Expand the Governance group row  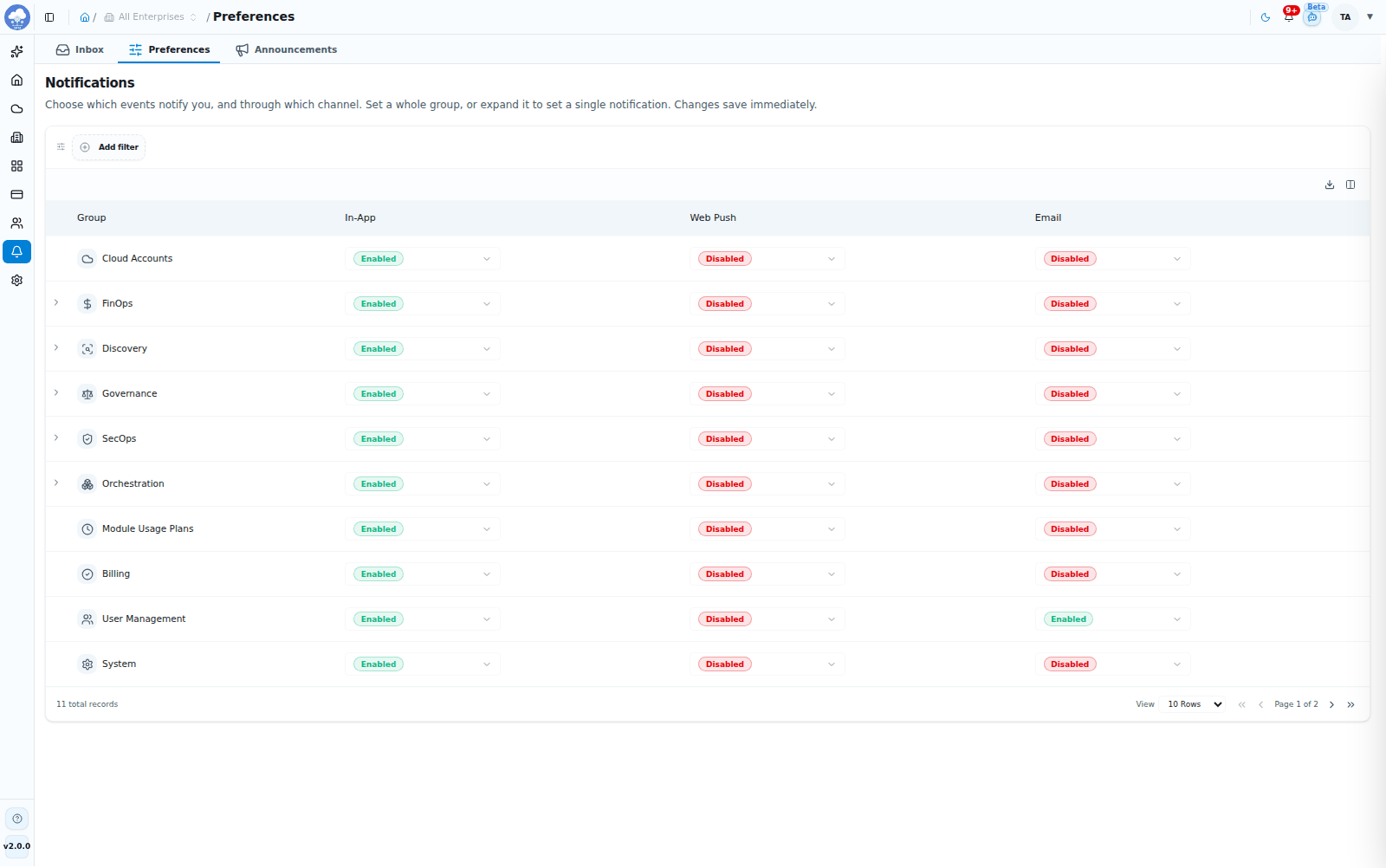click(x=56, y=393)
